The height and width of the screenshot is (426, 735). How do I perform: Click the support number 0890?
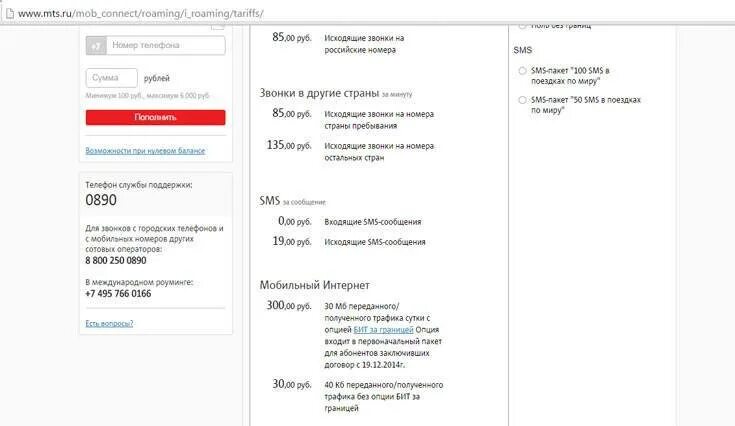tap(101, 200)
